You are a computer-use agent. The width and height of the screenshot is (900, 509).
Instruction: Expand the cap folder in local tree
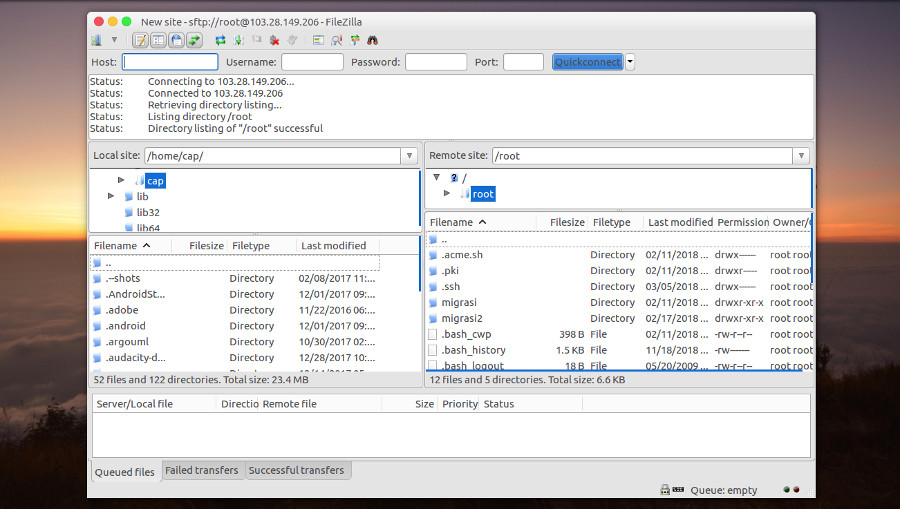click(x=121, y=180)
